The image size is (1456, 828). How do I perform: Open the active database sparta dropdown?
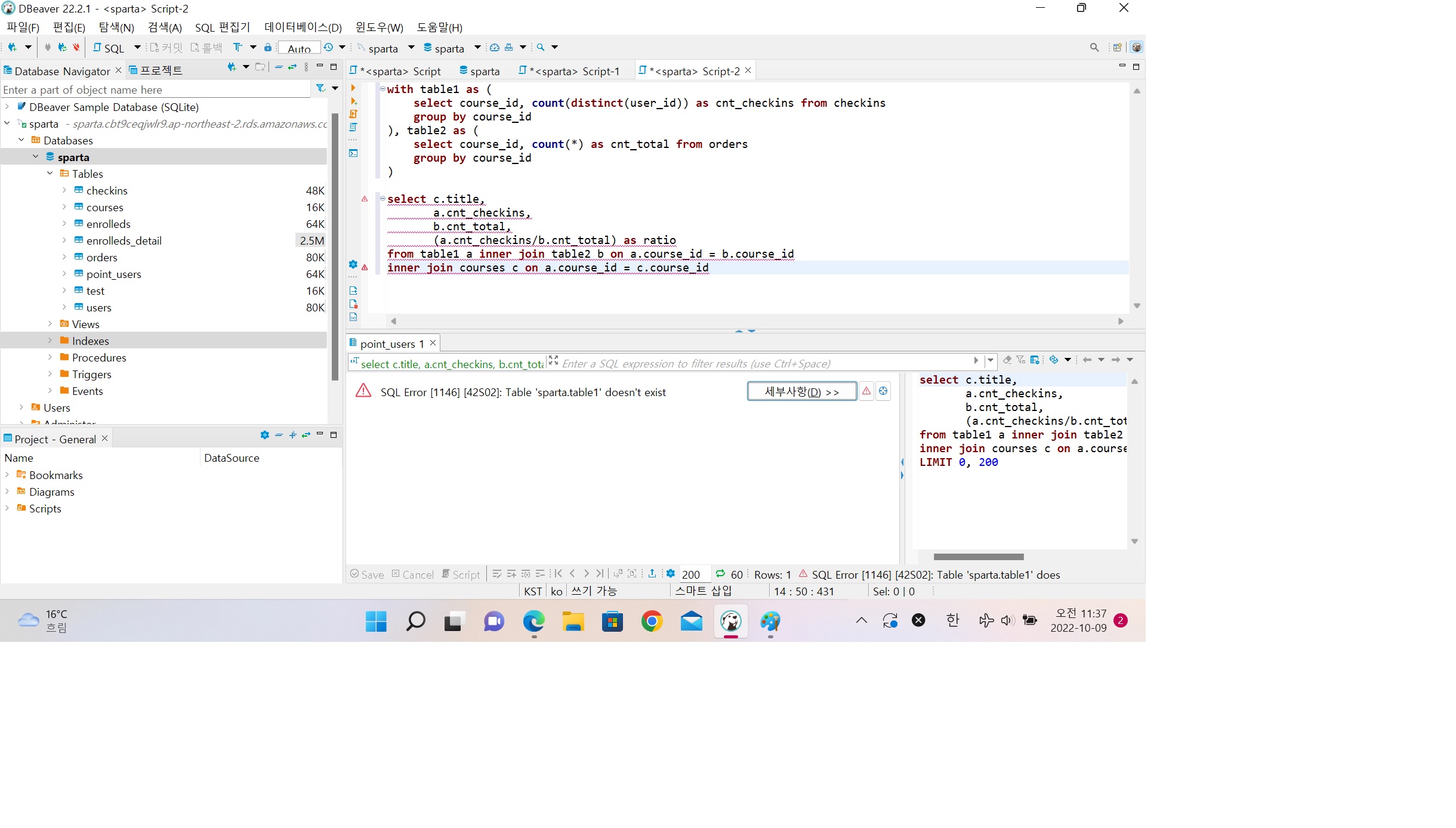(x=477, y=47)
